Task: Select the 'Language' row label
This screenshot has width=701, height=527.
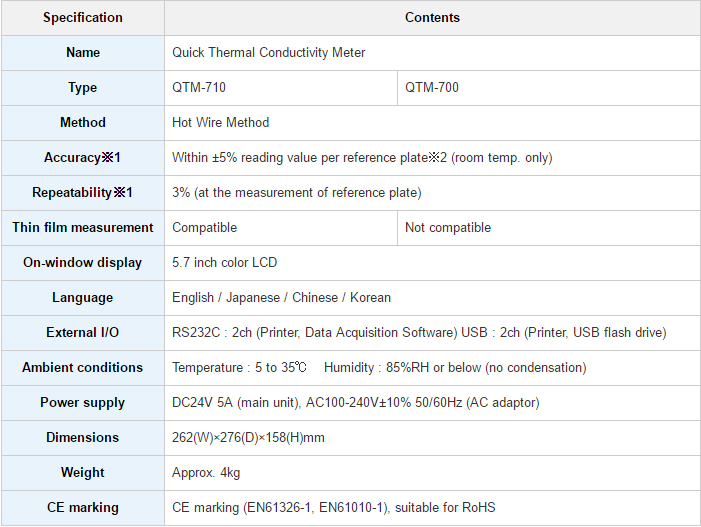Action: (83, 298)
